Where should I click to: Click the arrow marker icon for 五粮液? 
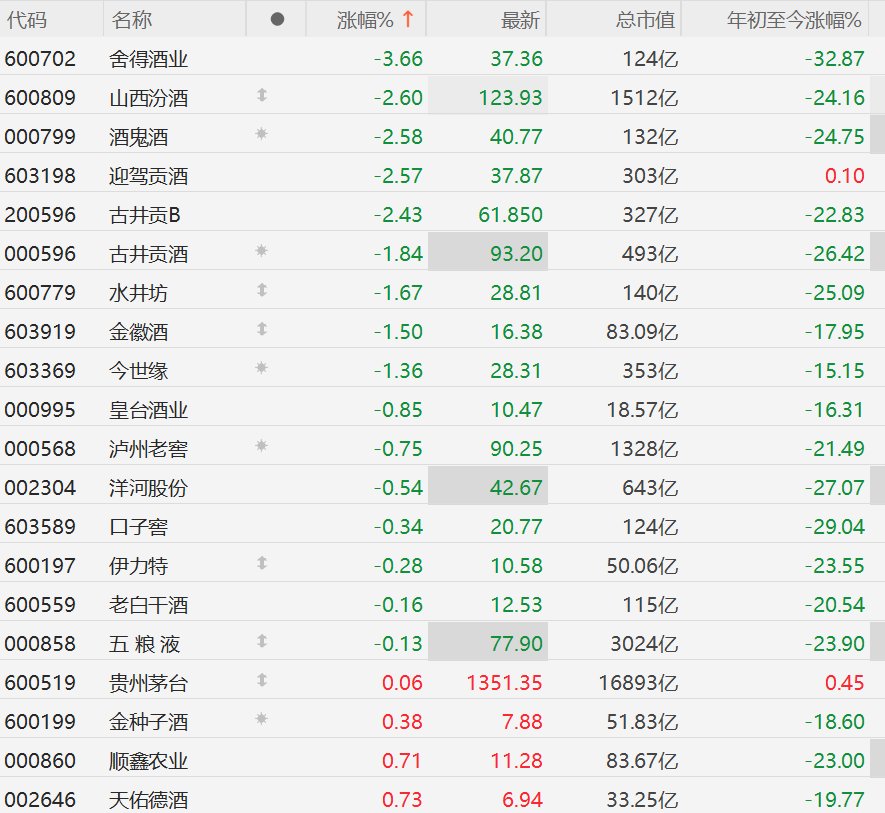pos(262,641)
